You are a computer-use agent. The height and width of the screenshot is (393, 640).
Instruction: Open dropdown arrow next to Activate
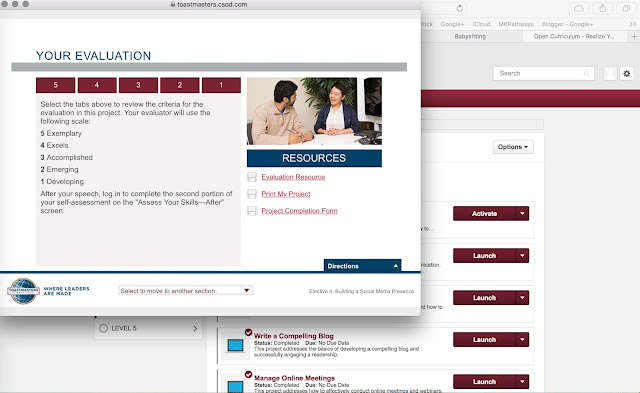[522, 213]
